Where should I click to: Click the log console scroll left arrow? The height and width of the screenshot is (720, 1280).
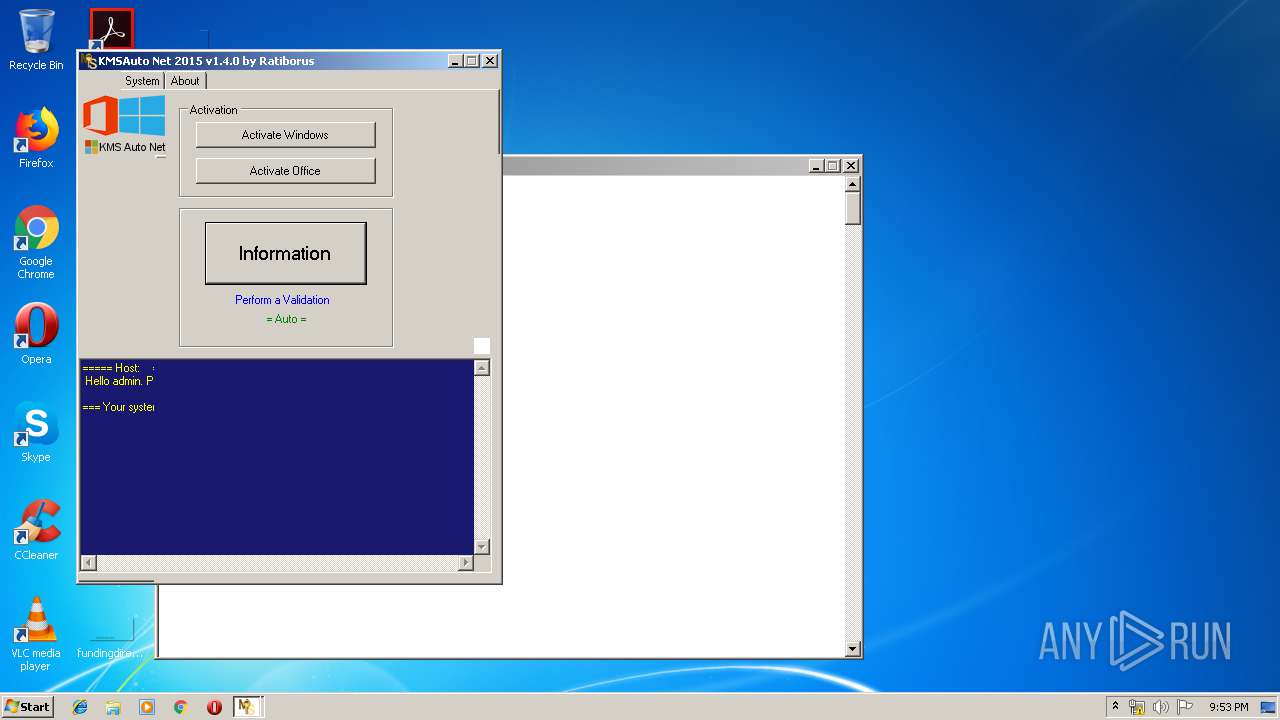[x=88, y=563]
